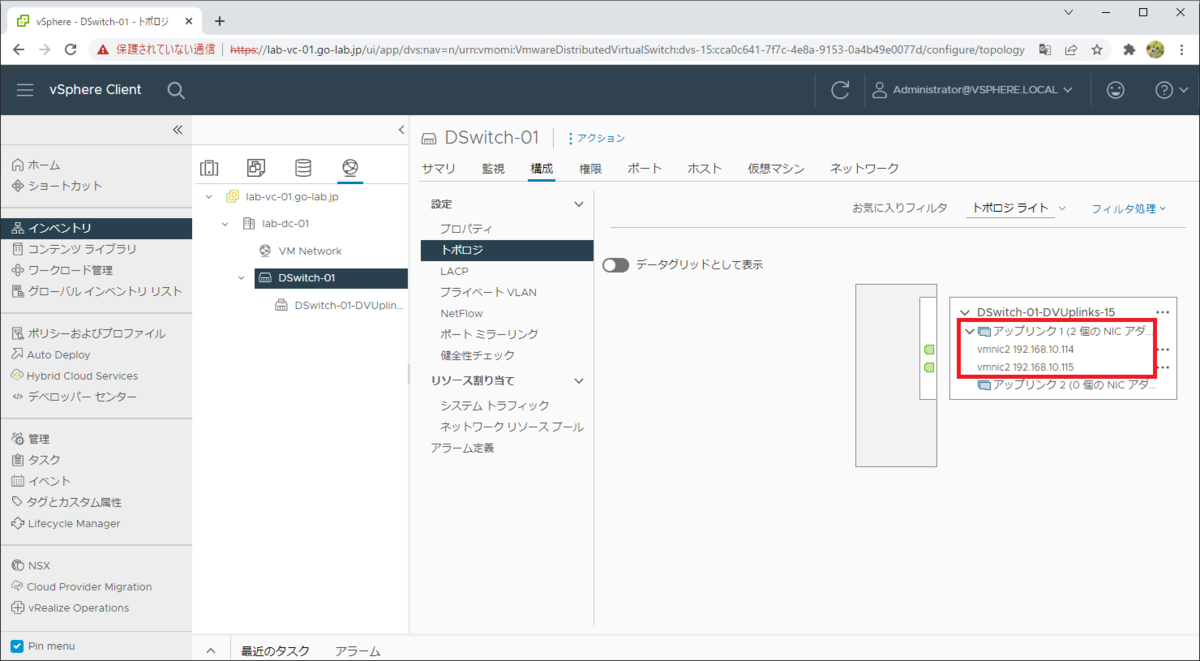
Task: Collapse DSwitch-01 tree node
Action: coord(242,278)
